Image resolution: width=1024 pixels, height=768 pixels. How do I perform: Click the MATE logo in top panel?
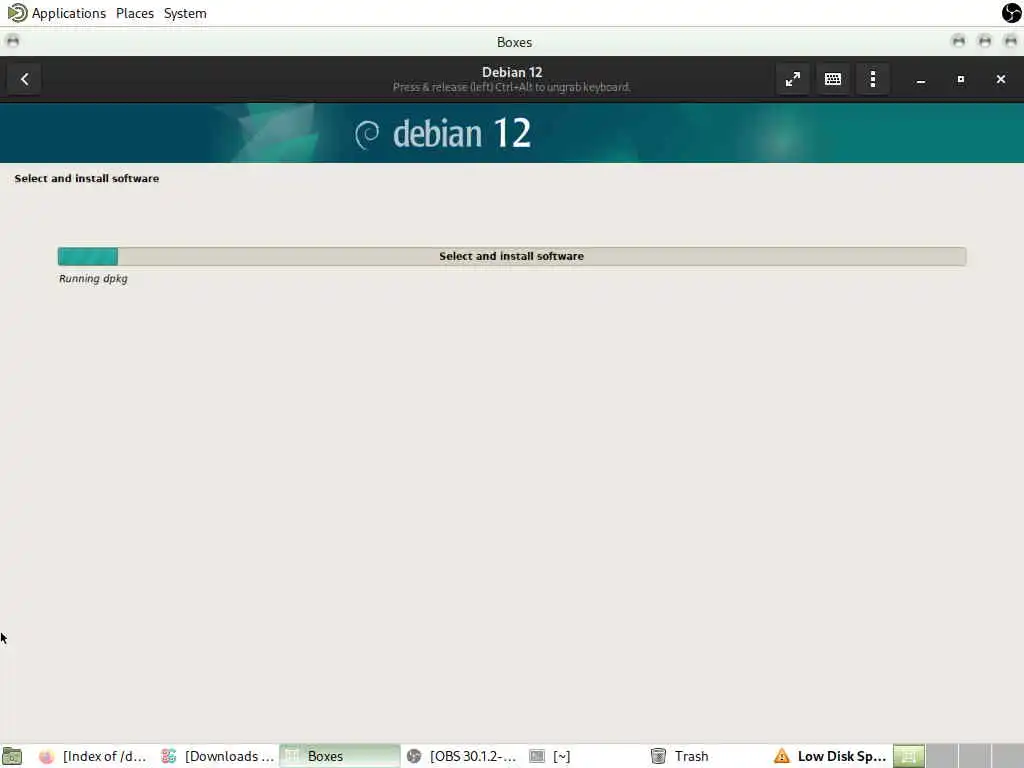pos(17,12)
